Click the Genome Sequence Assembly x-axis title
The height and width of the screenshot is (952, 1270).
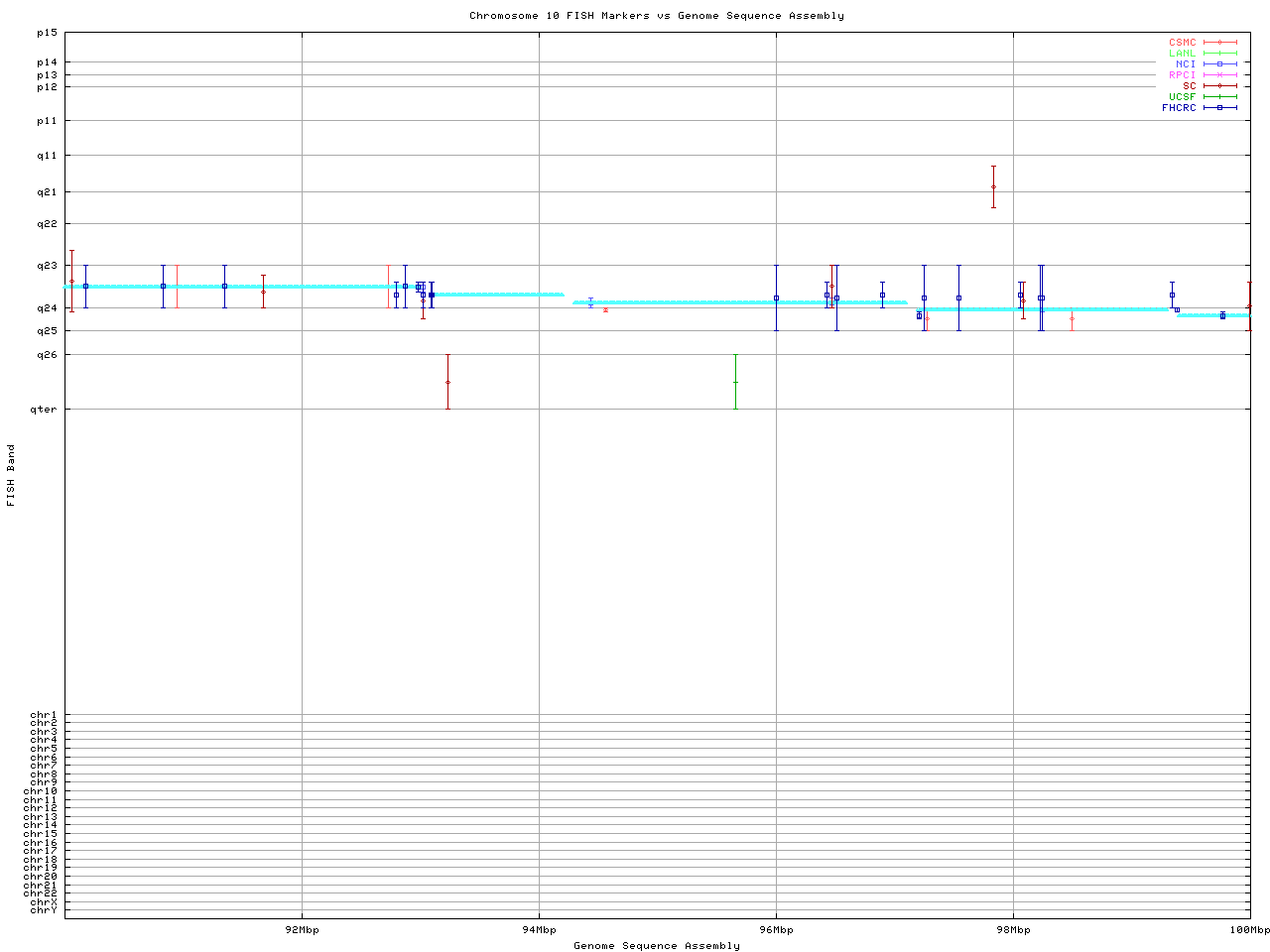pos(656,946)
